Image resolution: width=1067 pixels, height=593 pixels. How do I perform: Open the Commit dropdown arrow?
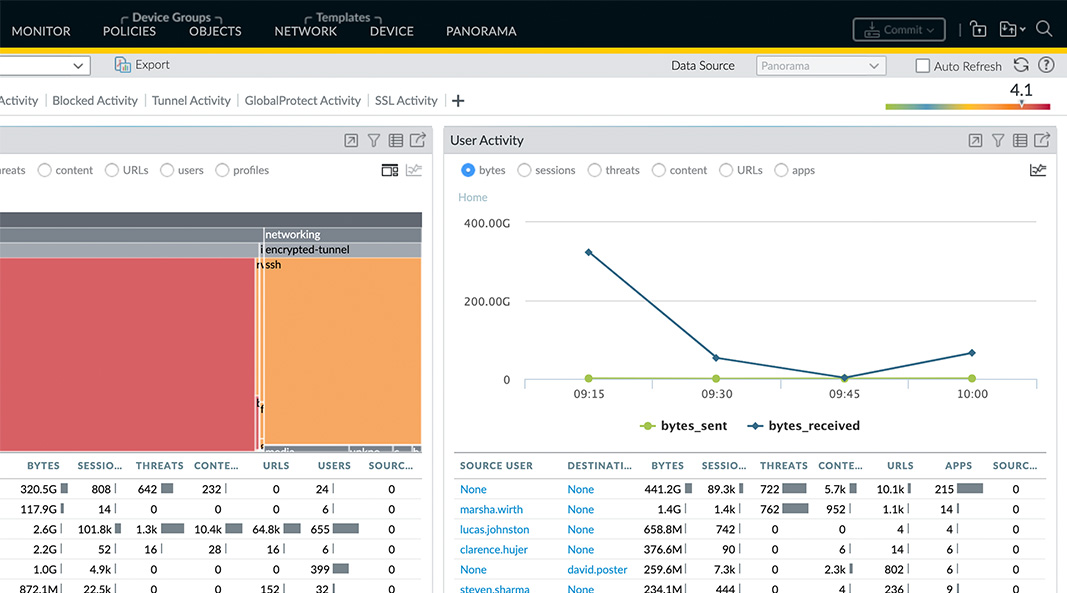click(931, 29)
